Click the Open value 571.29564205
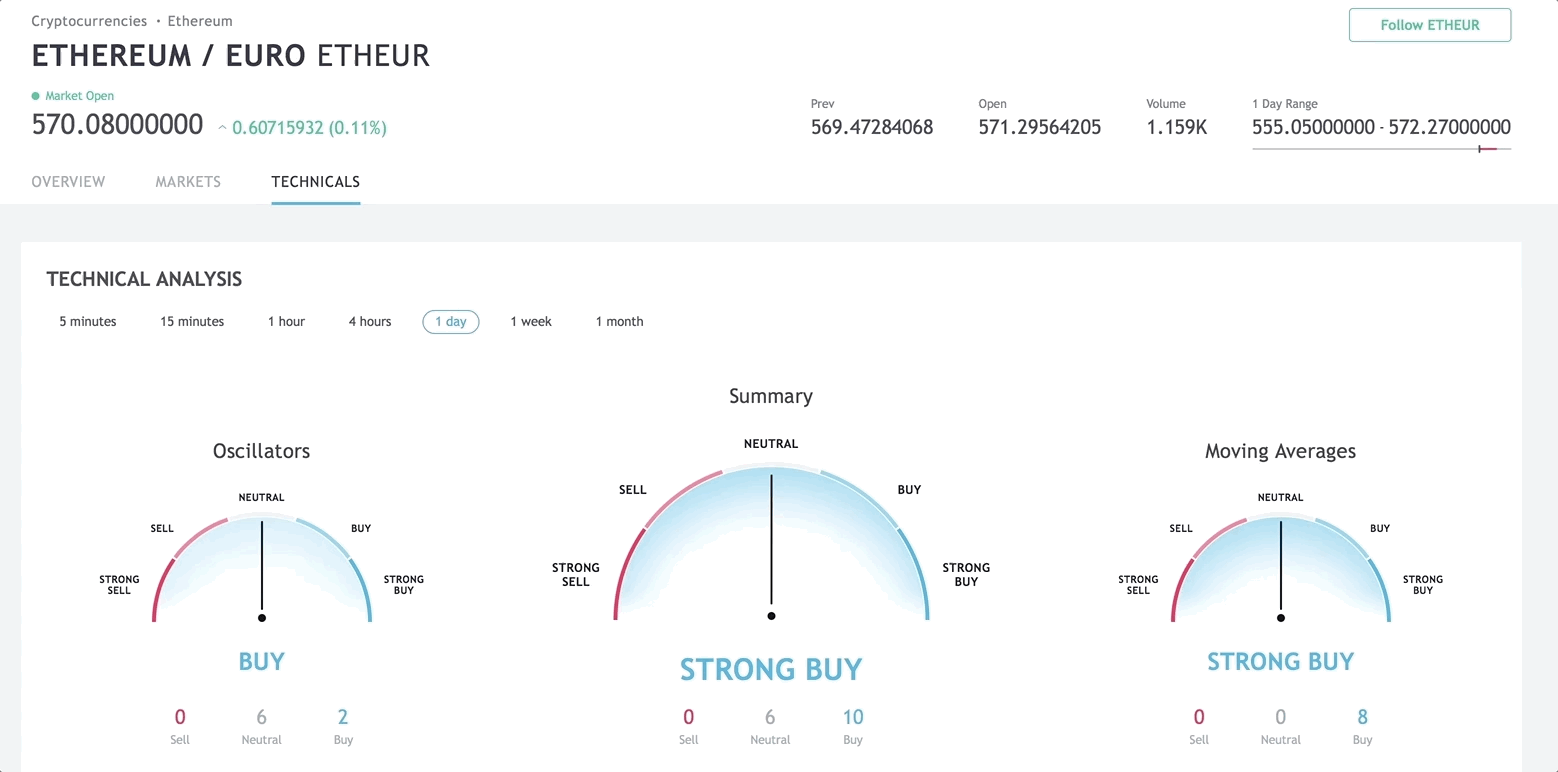Viewport: 1558px width, 772px height. [x=1040, y=127]
